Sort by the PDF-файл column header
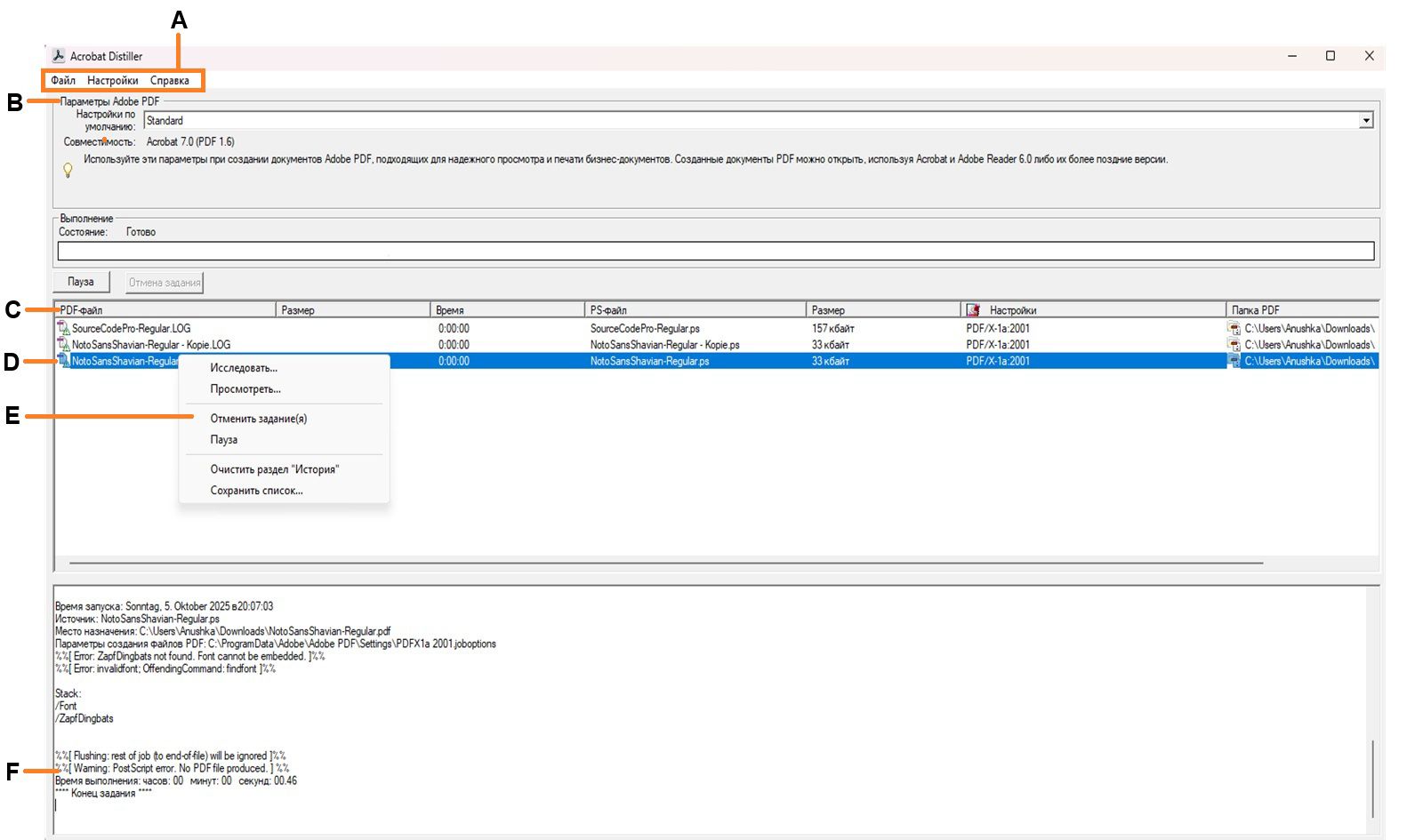This screenshot has height=840, width=1423. pyautogui.click(x=165, y=310)
